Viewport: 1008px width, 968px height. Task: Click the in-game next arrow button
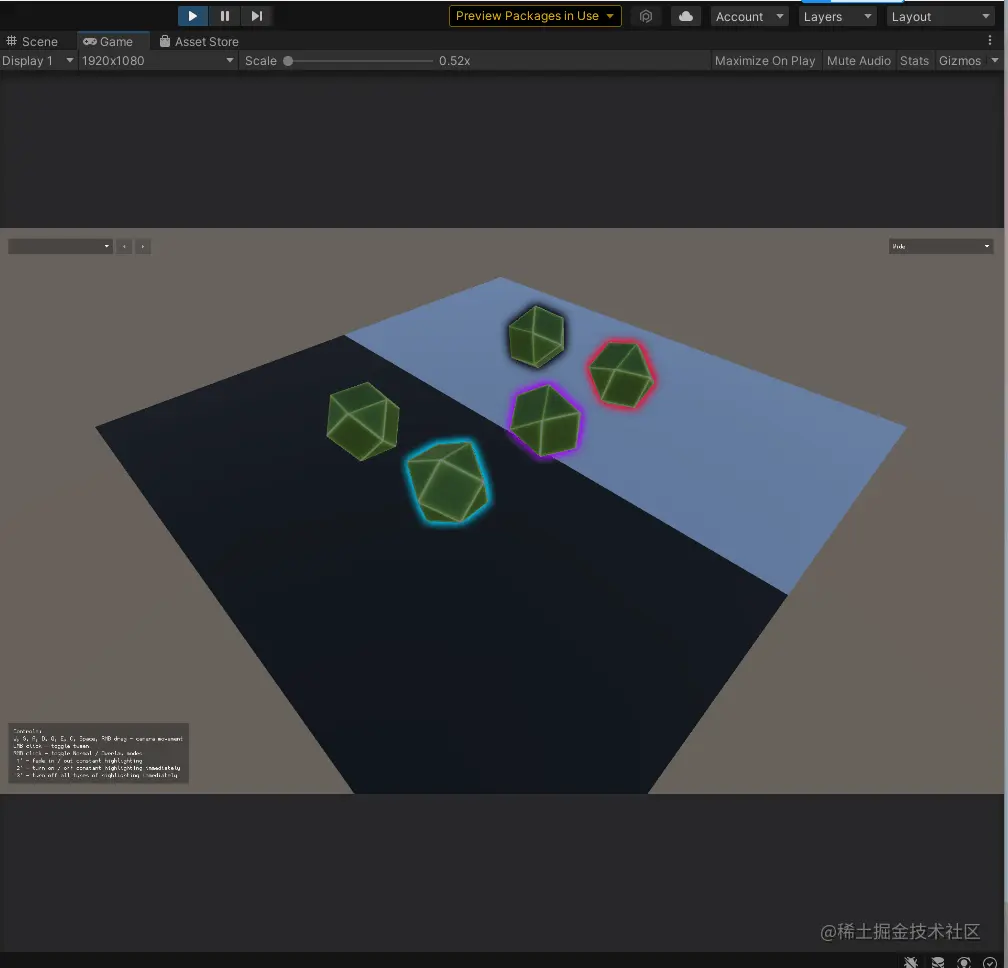[143, 246]
